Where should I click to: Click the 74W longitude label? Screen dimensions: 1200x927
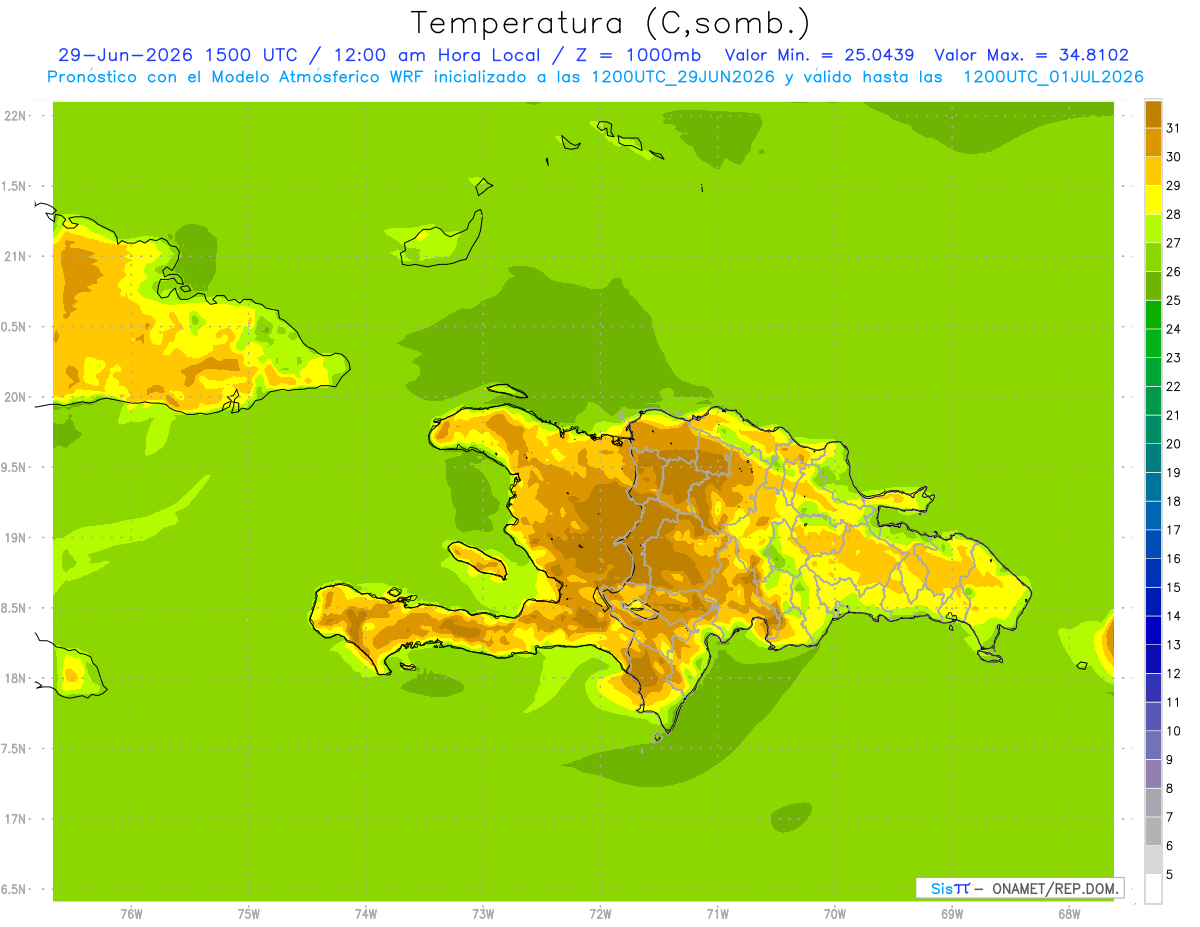click(x=366, y=915)
